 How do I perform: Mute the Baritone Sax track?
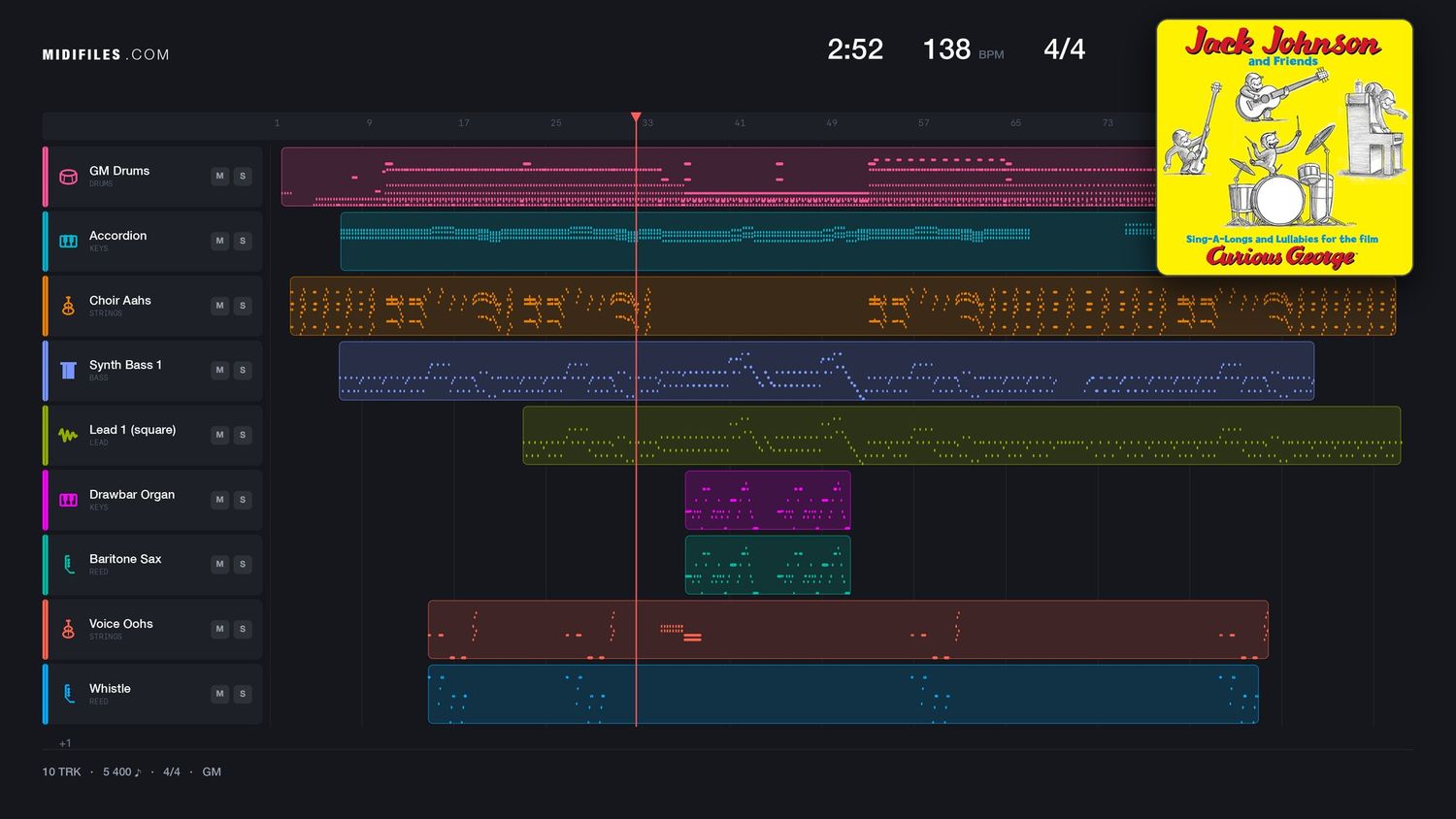point(220,564)
